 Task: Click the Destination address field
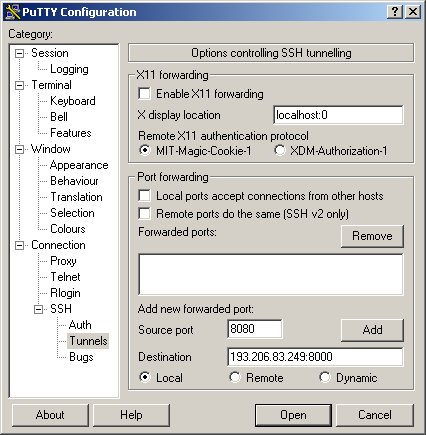click(315, 357)
